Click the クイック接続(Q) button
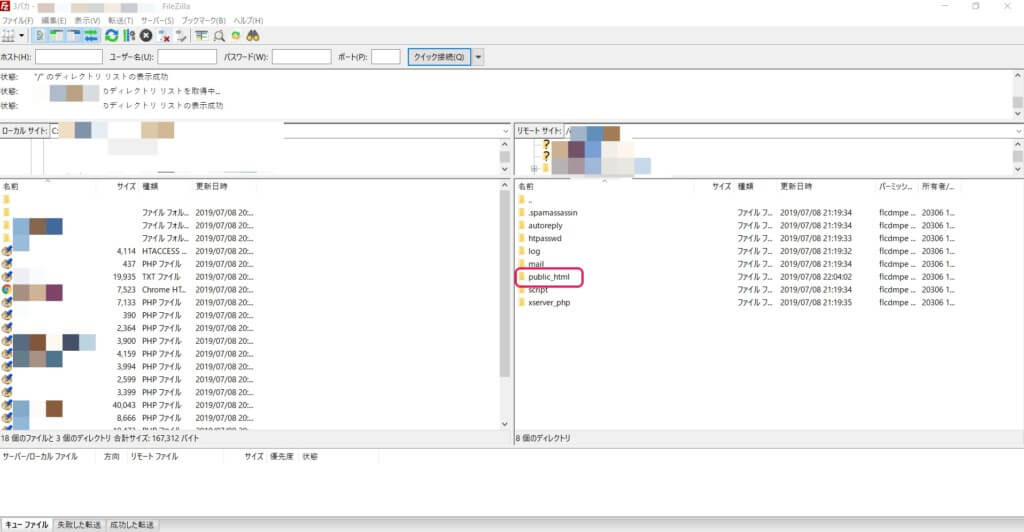Image resolution: width=1024 pixels, height=532 pixels. [x=439, y=57]
